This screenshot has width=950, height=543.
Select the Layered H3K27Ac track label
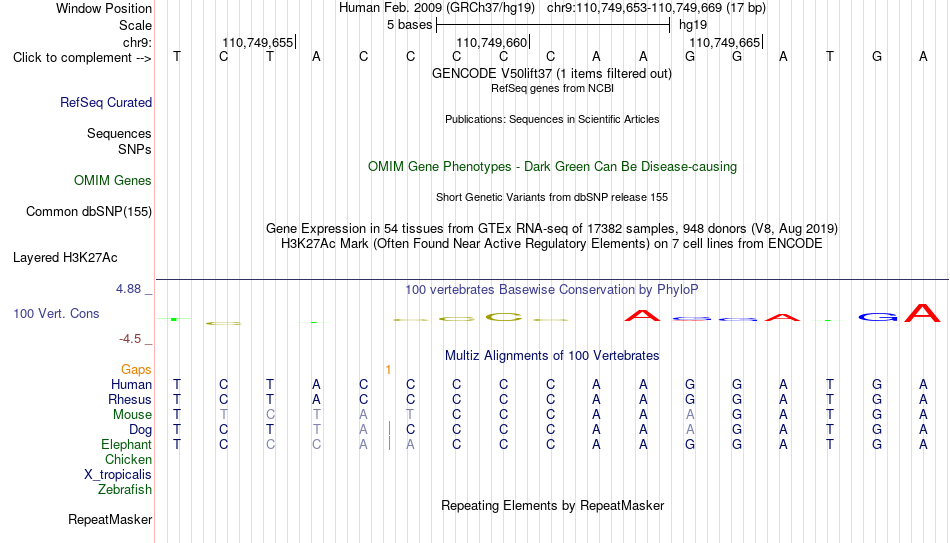pyautogui.click(x=65, y=258)
